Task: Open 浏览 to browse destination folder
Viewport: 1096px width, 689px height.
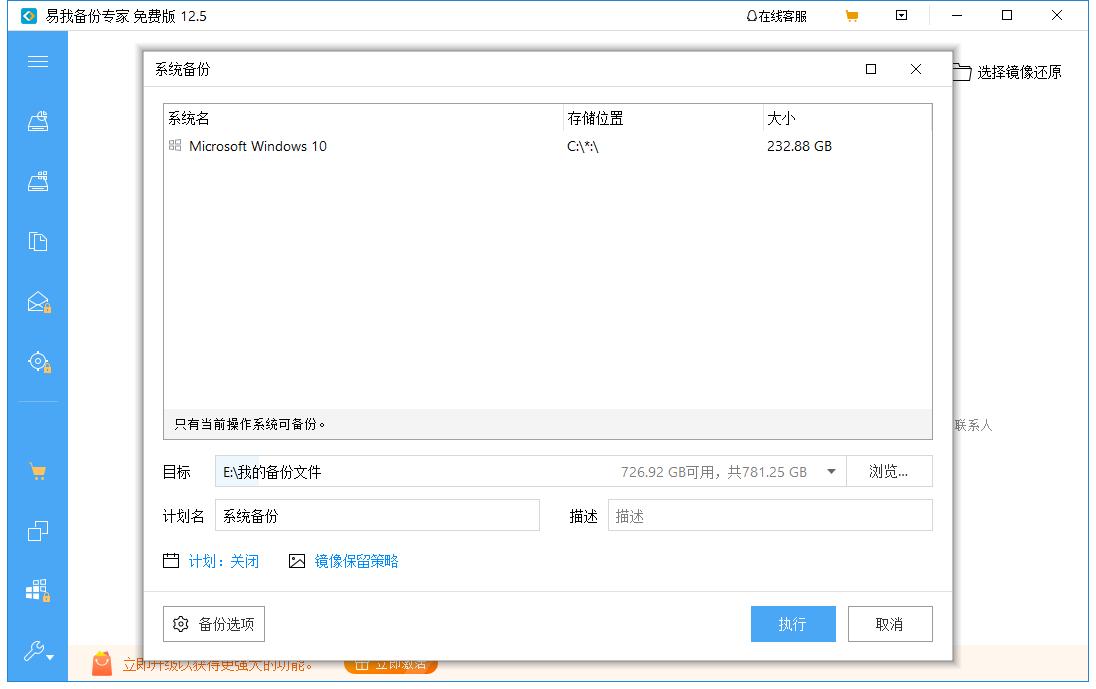Action: point(889,471)
